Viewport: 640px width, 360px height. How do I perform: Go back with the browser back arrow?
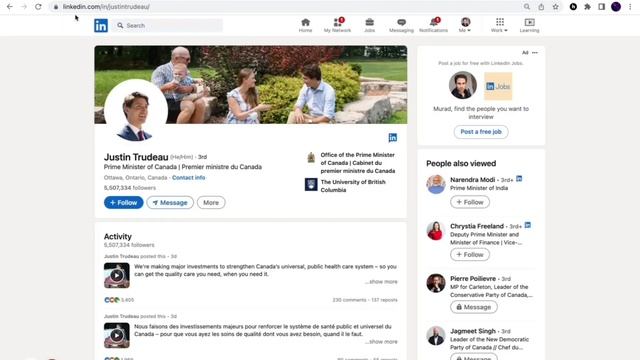10,7
